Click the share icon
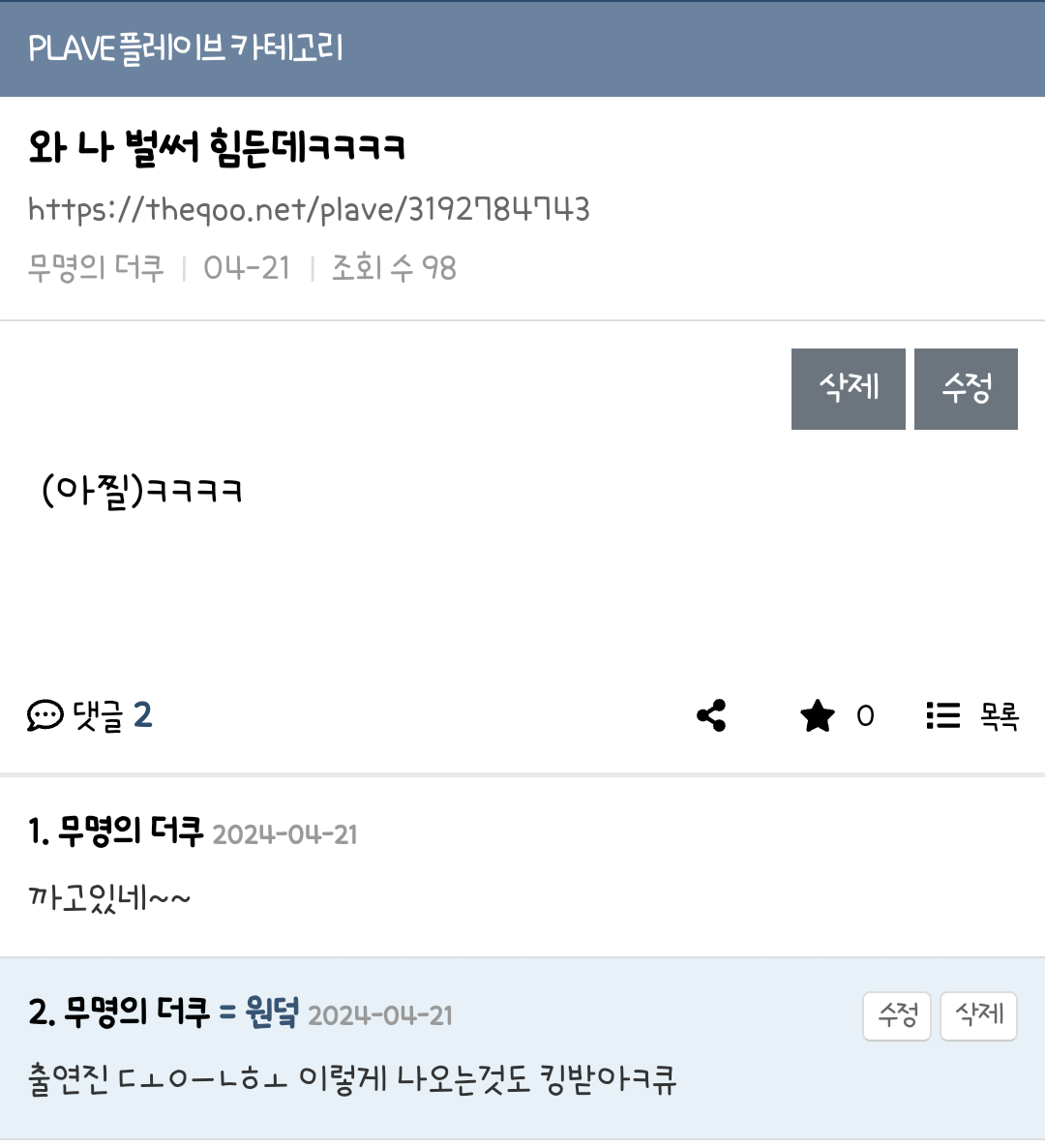 click(711, 715)
